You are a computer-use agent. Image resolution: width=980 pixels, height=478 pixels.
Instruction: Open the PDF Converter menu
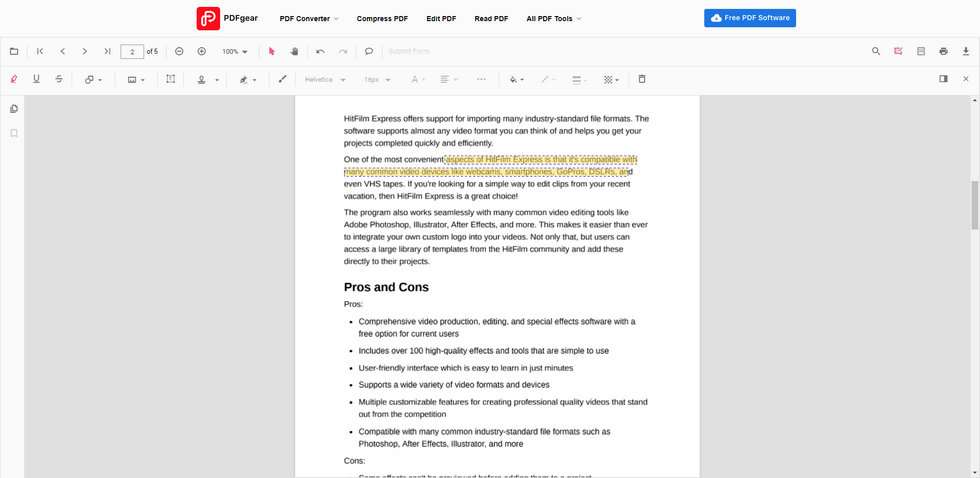(x=309, y=19)
